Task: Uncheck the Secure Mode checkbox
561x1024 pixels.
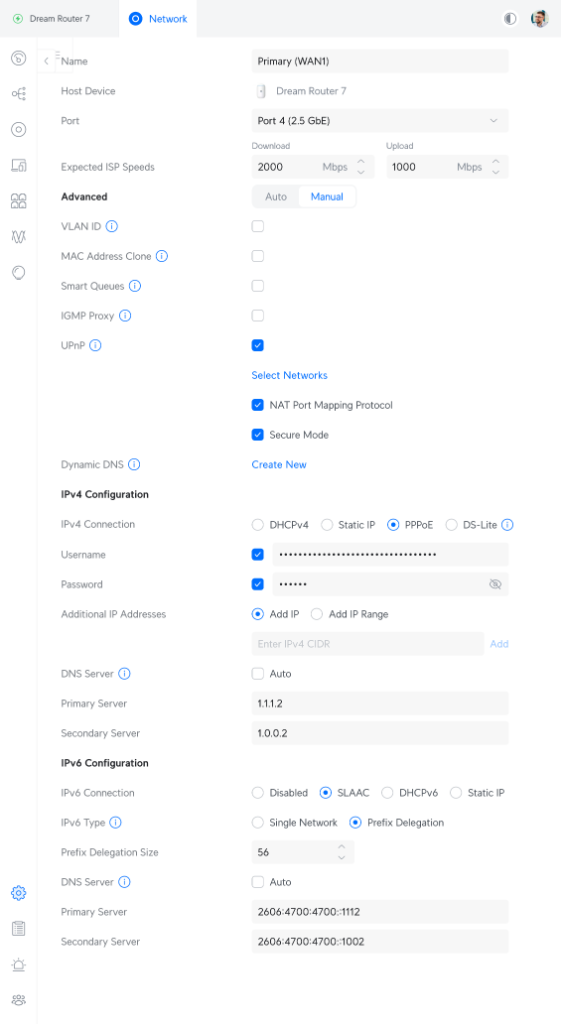Action: pyautogui.click(x=258, y=435)
